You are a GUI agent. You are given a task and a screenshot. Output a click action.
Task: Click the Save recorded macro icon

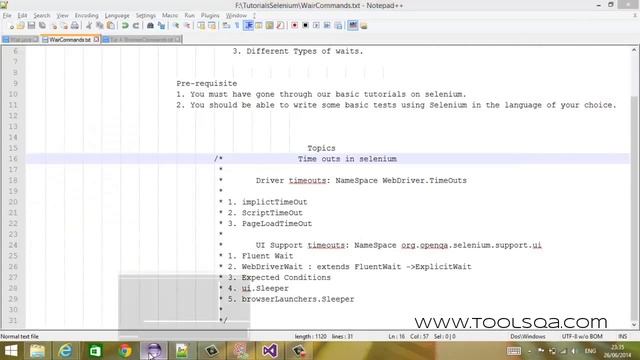[x=338, y=26]
